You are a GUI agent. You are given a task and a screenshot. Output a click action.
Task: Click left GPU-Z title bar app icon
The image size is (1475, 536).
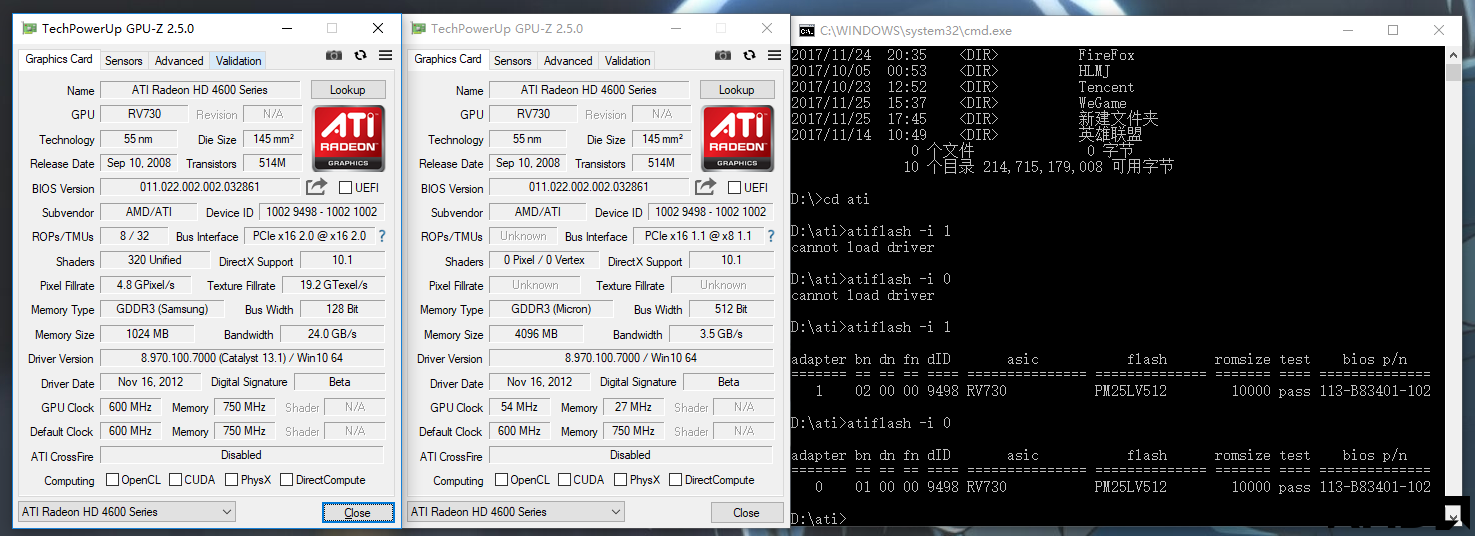29,28
